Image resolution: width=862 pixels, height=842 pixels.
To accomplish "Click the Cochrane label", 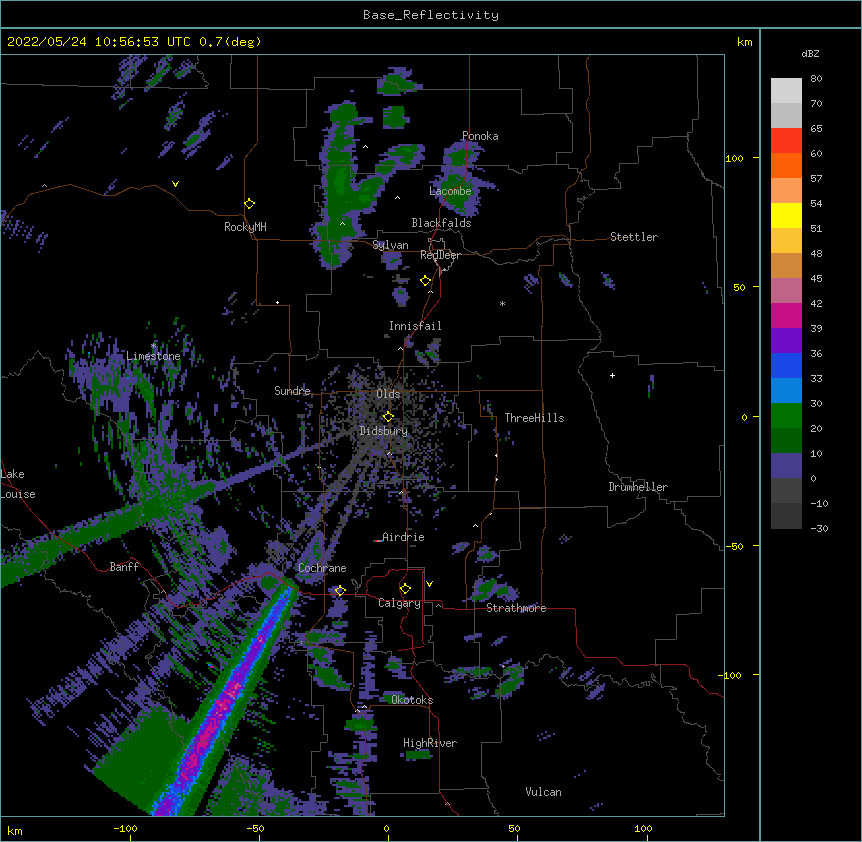I will (x=322, y=568).
